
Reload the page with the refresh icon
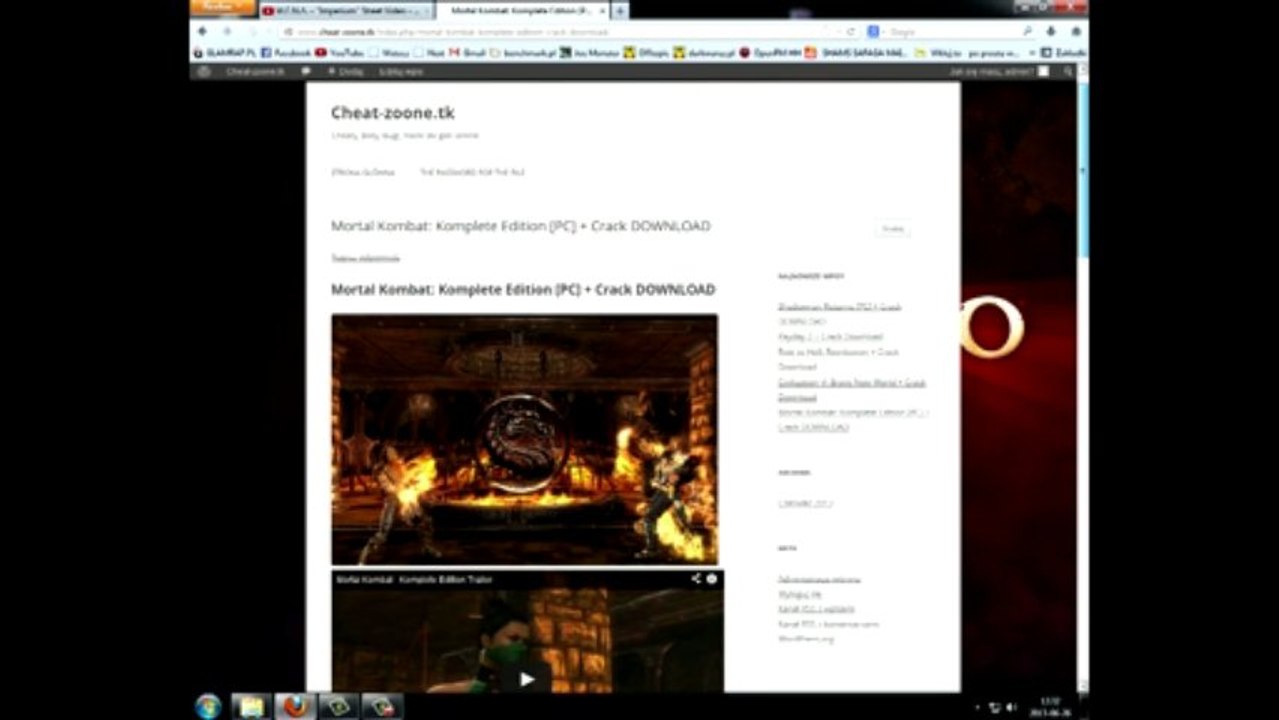(x=851, y=32)
